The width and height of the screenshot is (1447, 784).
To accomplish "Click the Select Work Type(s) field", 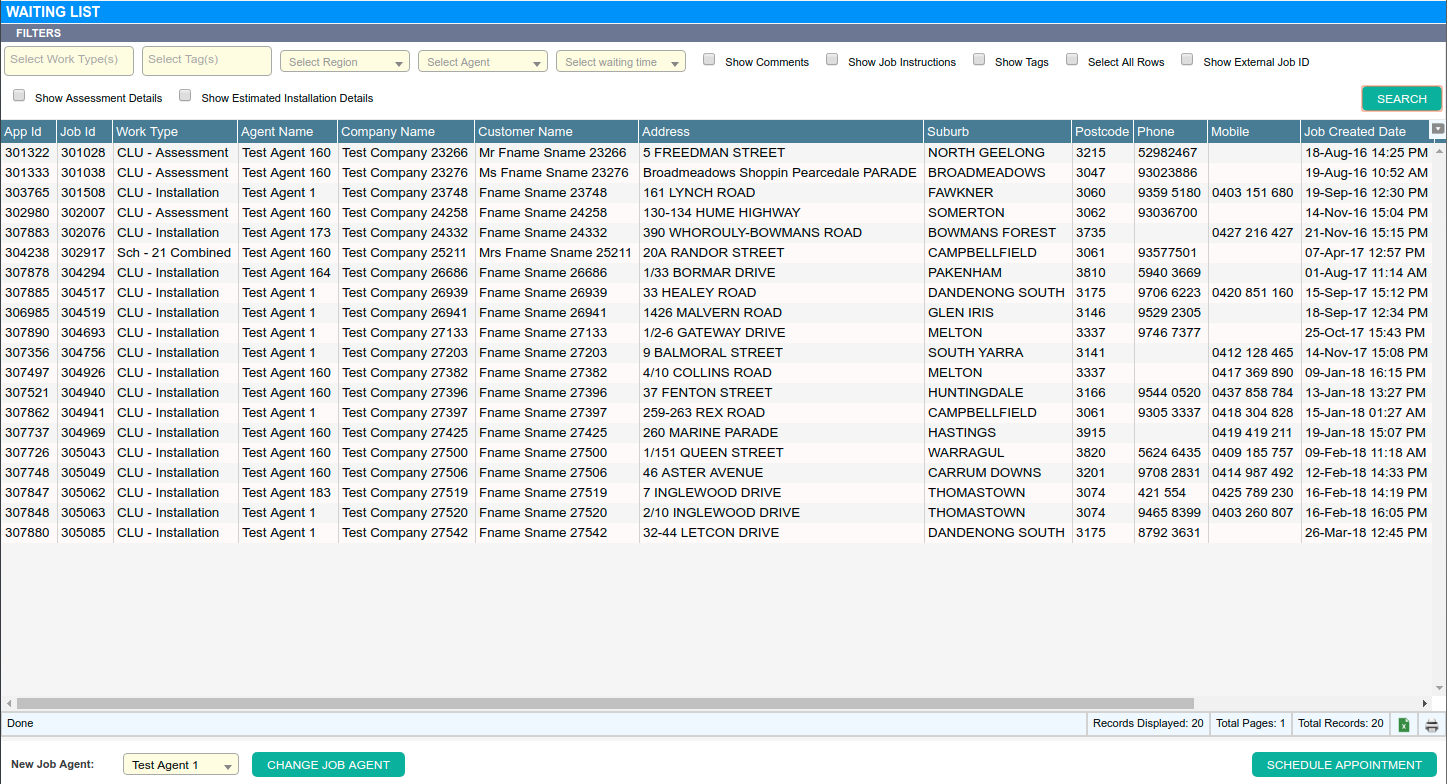I will (69, 61).
